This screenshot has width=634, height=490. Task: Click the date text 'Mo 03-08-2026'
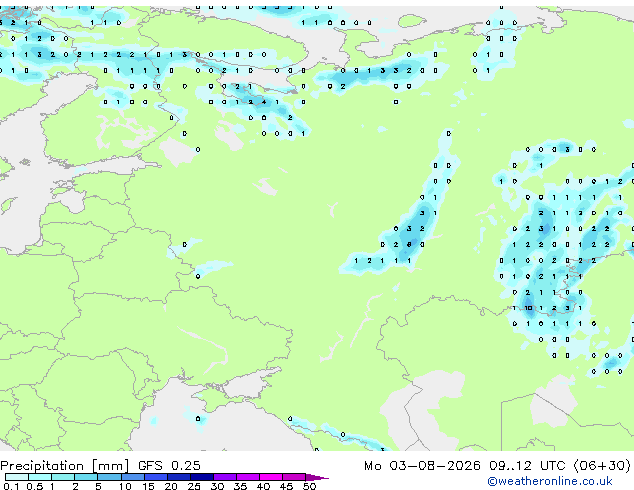pyautogui.click(x=422, y=466)
